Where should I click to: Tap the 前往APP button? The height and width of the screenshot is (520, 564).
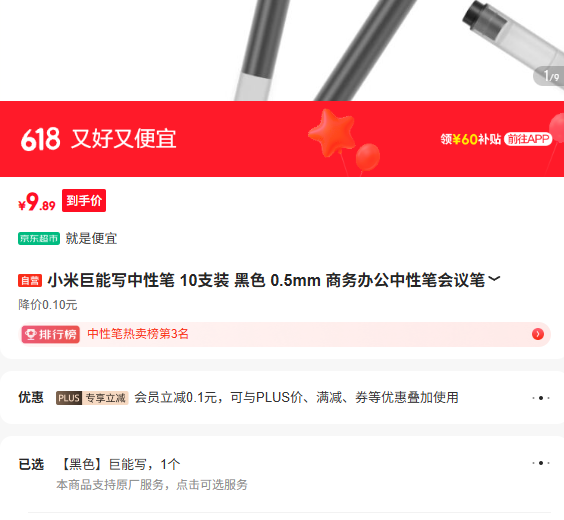[x=528, y=139]
